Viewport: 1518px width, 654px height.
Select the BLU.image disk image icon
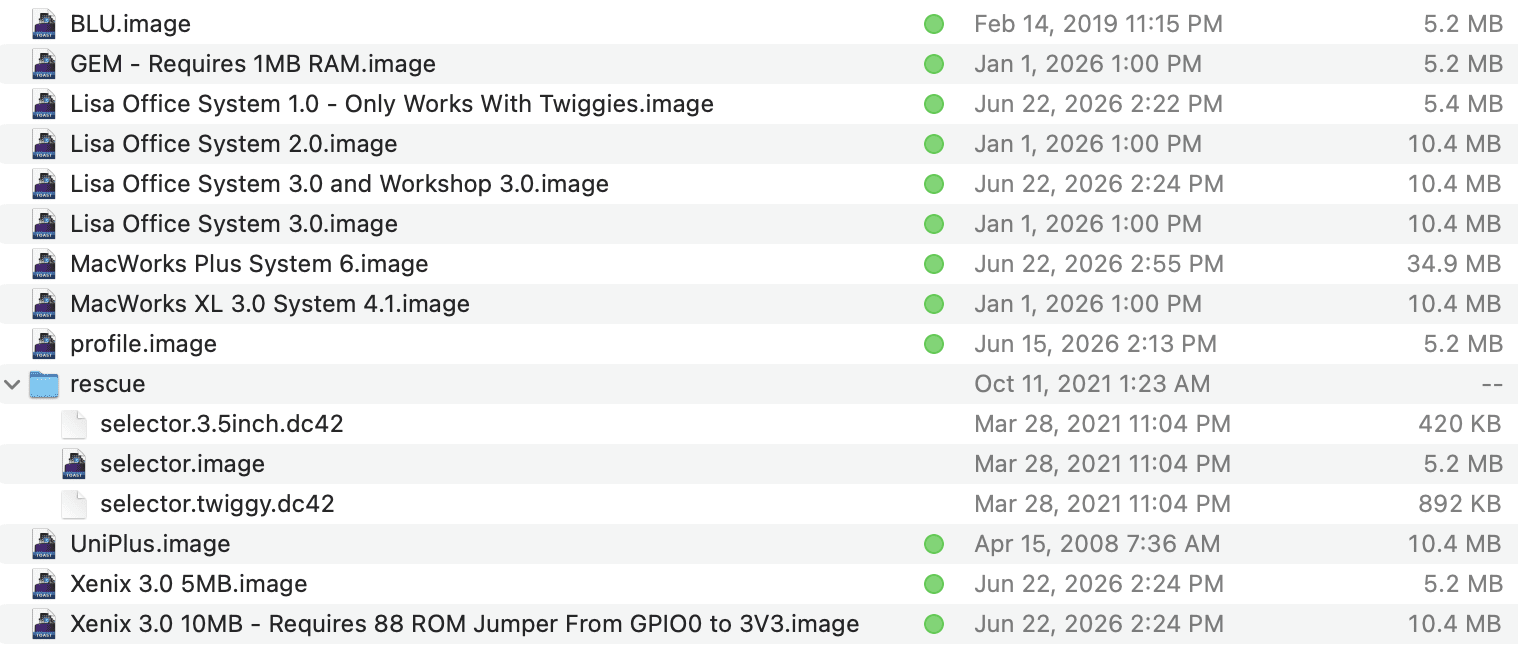pos(44,23)
